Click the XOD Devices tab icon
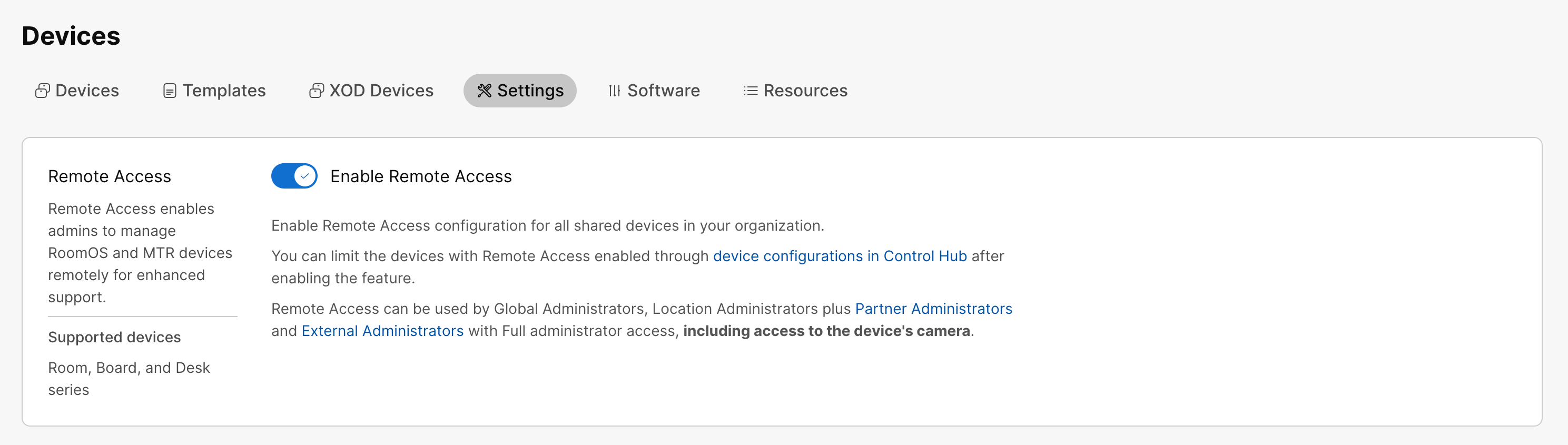The width and height of the screenshot is (1568, 445). point(316,91)
